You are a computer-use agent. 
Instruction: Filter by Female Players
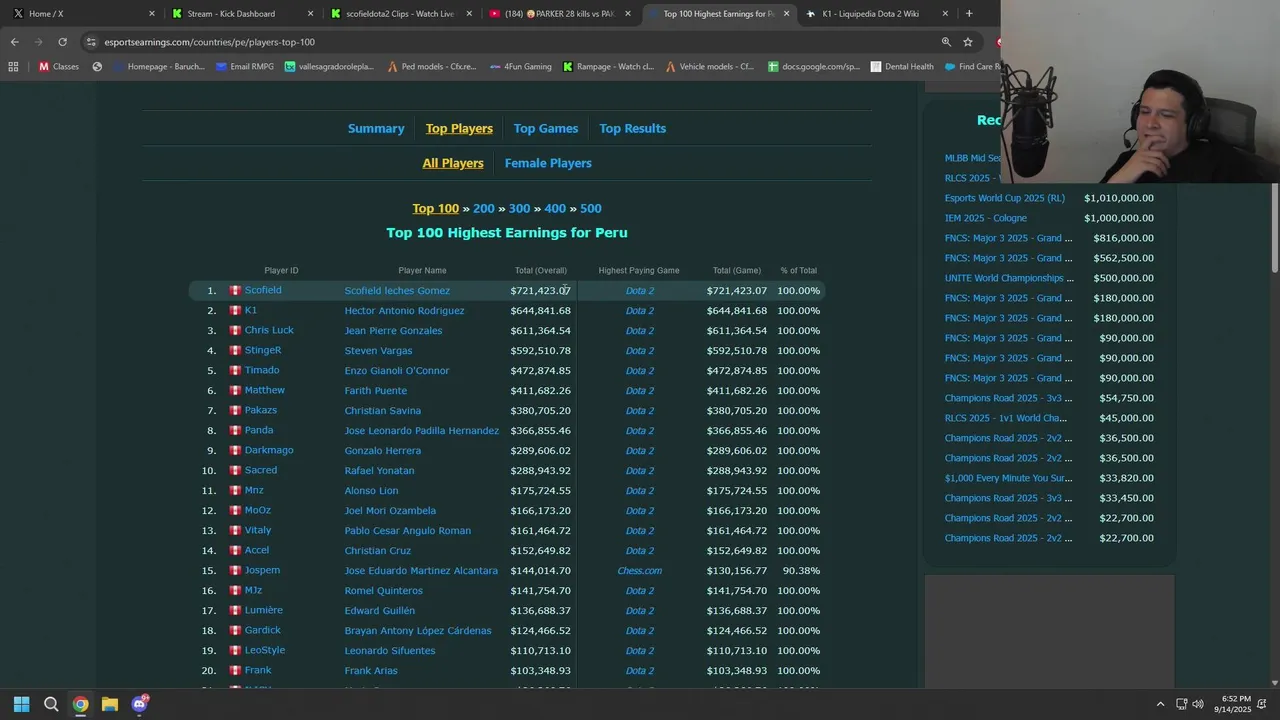point(548,163)
